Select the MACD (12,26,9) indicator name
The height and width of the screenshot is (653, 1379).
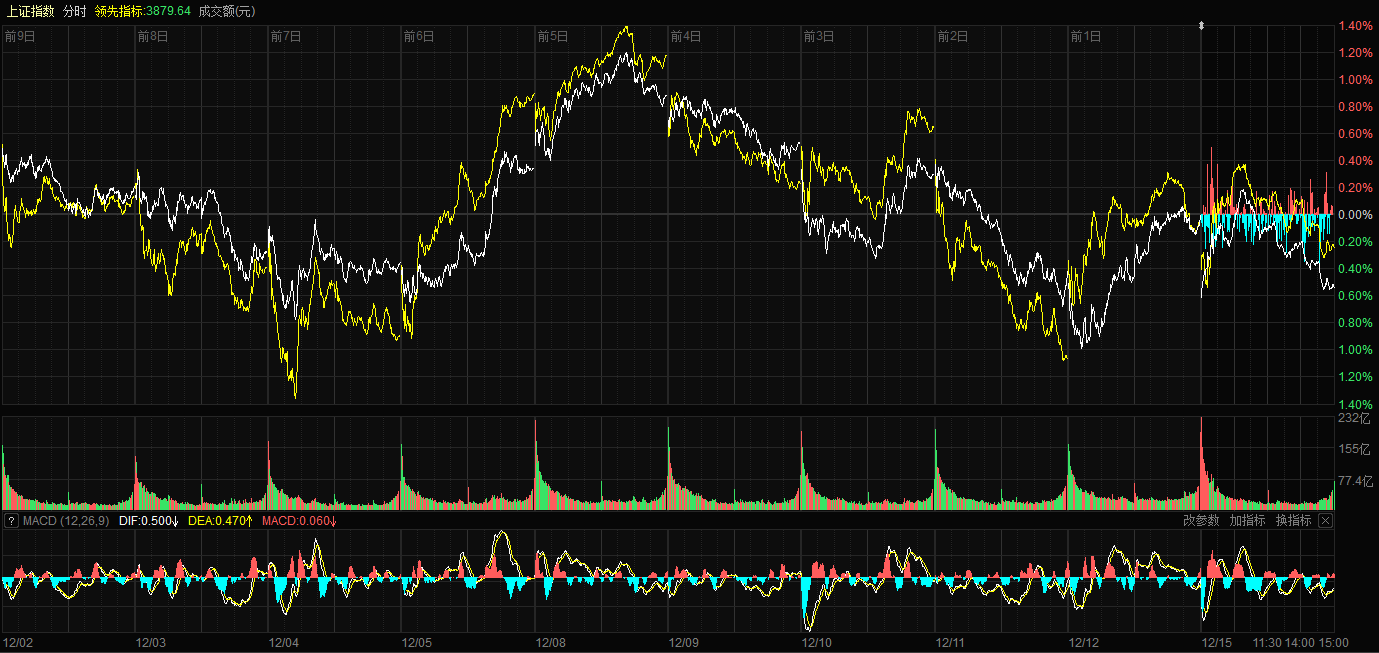coord(66,520)
